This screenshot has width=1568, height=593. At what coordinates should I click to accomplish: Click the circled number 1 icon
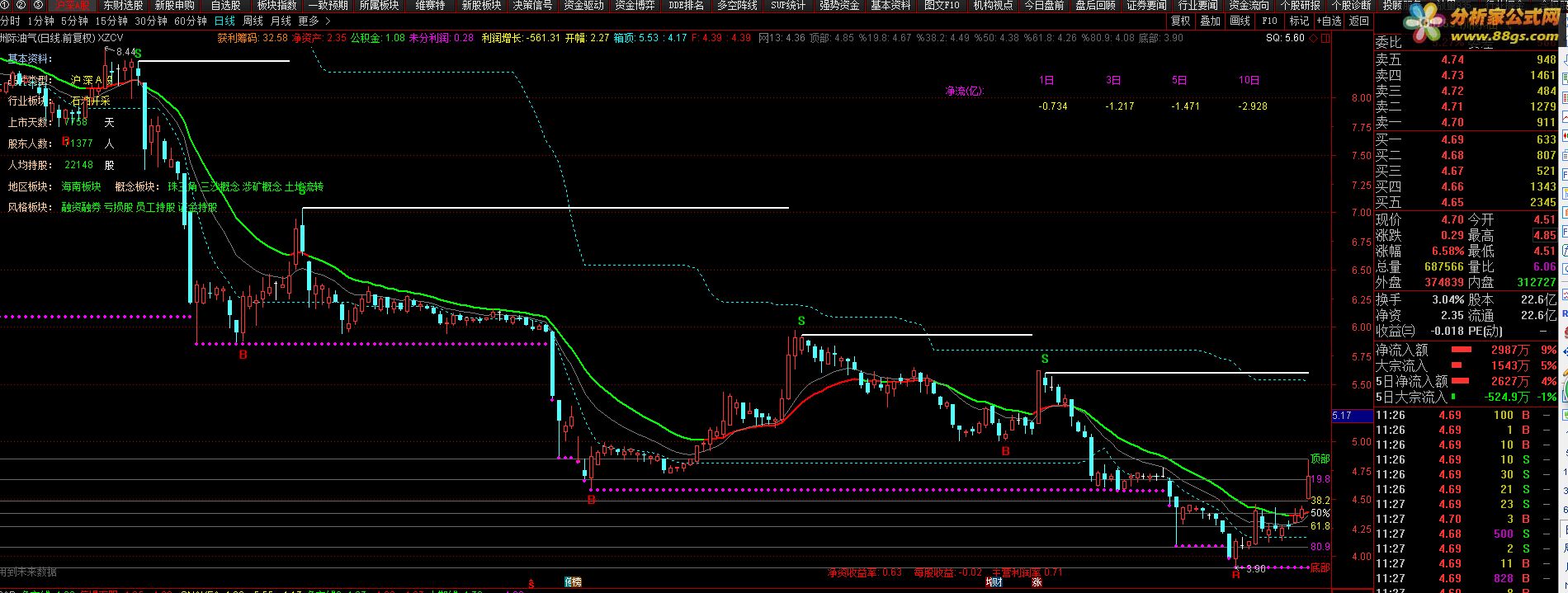pyautogui.click(x=5, y=5)
